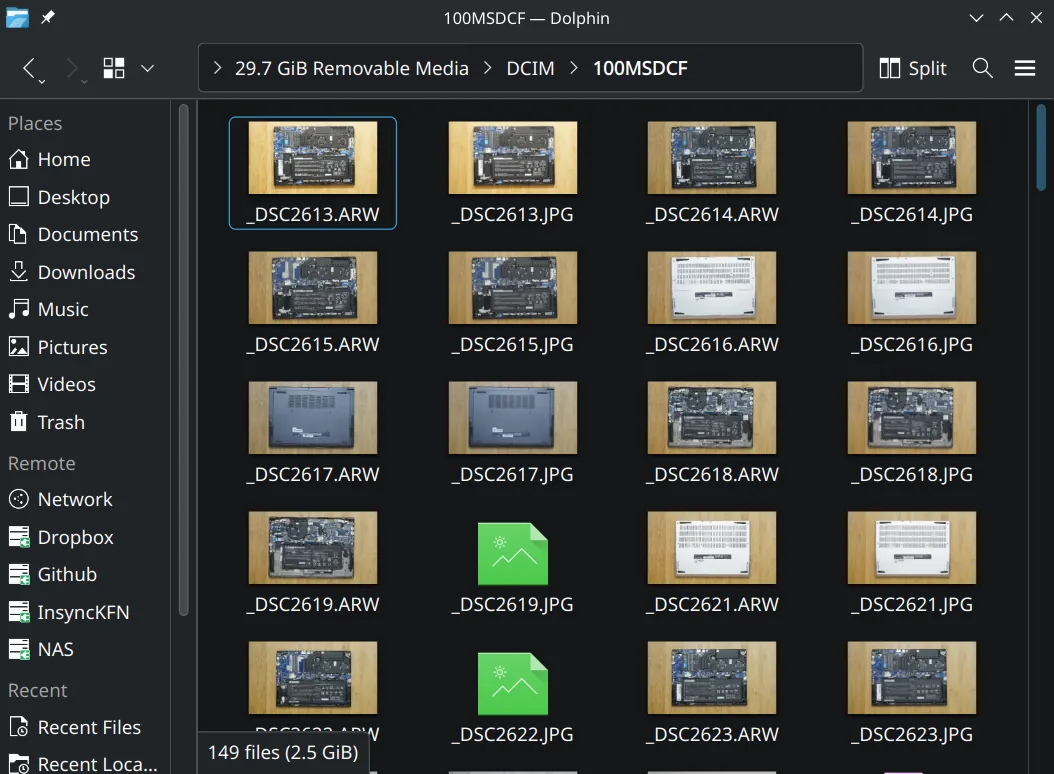Select file _DSC2617.ARW
Viewport: 1054px width, 774px height.
pyautogui.click(x=313, y=432)
